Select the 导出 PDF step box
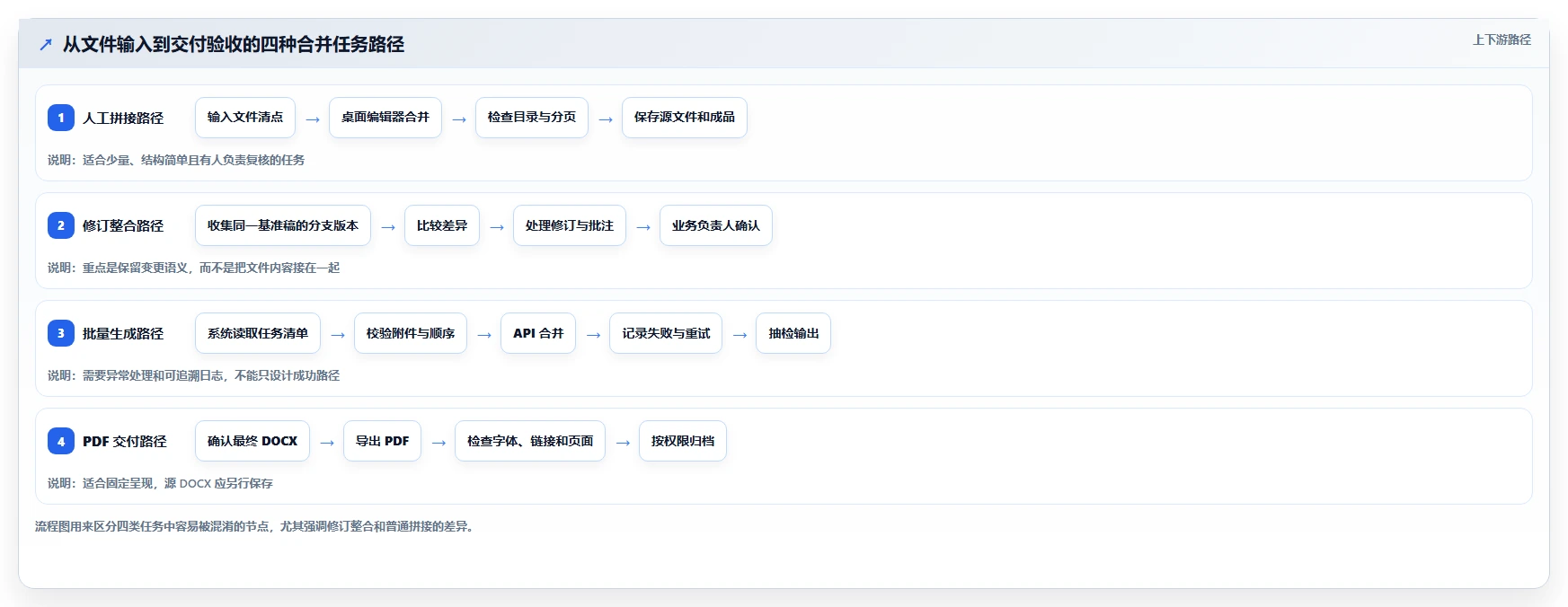The width and height of the screenshot is (1568, 607). click(382, 441)
